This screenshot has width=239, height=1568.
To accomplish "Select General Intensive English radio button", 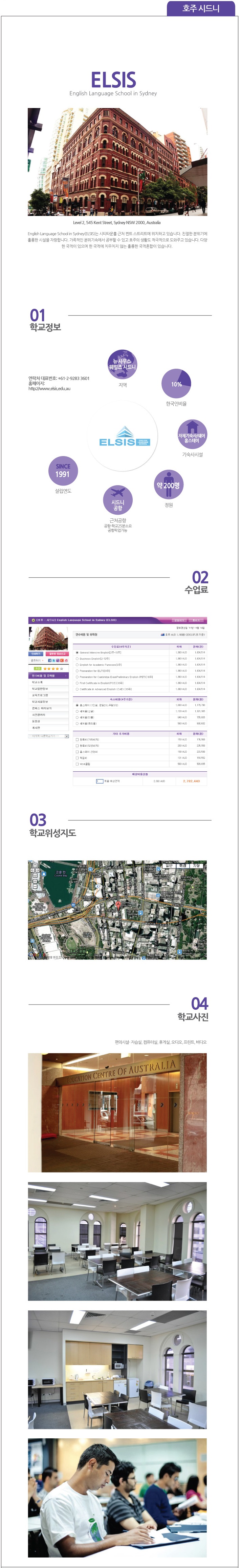I will pos(77,652).
